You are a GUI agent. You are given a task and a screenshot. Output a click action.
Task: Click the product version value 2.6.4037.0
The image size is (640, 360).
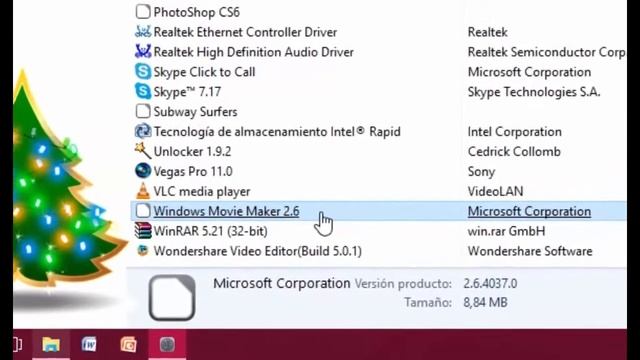[x=490, y=283]
